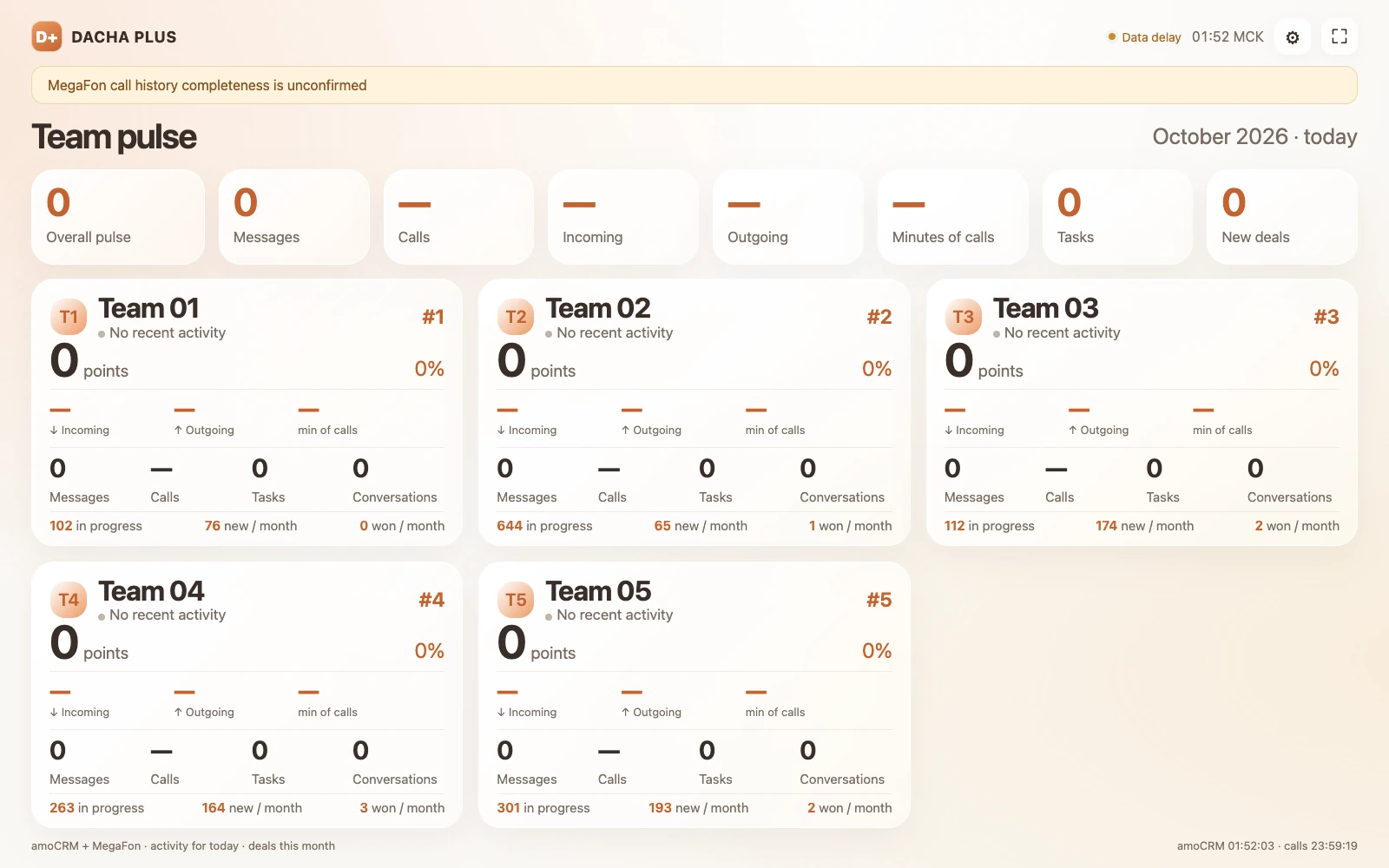This screenshot has height=868, width=1389.
Task: Click the Data delay status indicator
Action: [1144, 37]
